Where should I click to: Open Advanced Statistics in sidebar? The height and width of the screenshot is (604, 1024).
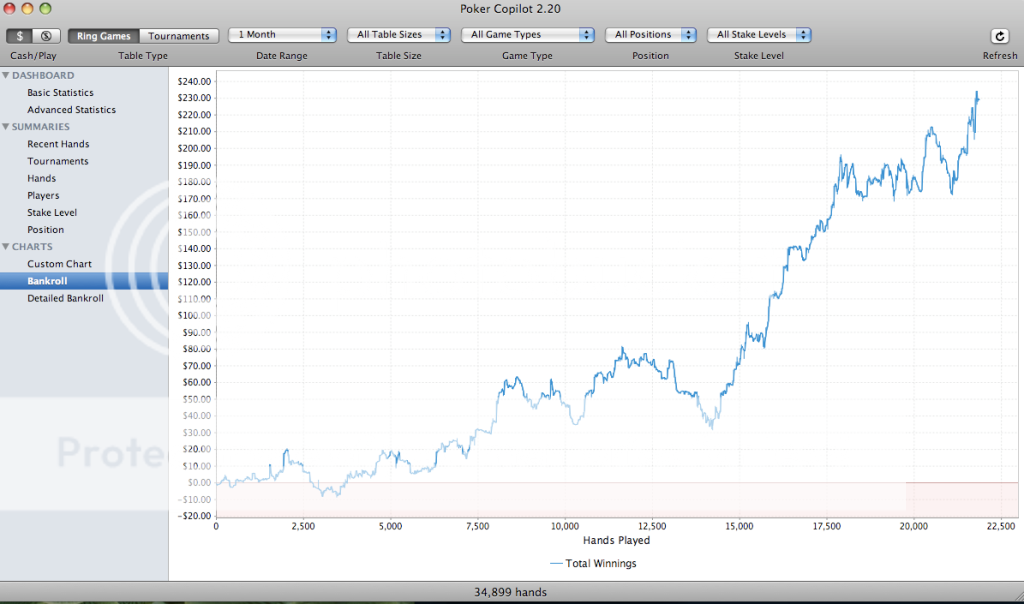(x=71, y=110)
